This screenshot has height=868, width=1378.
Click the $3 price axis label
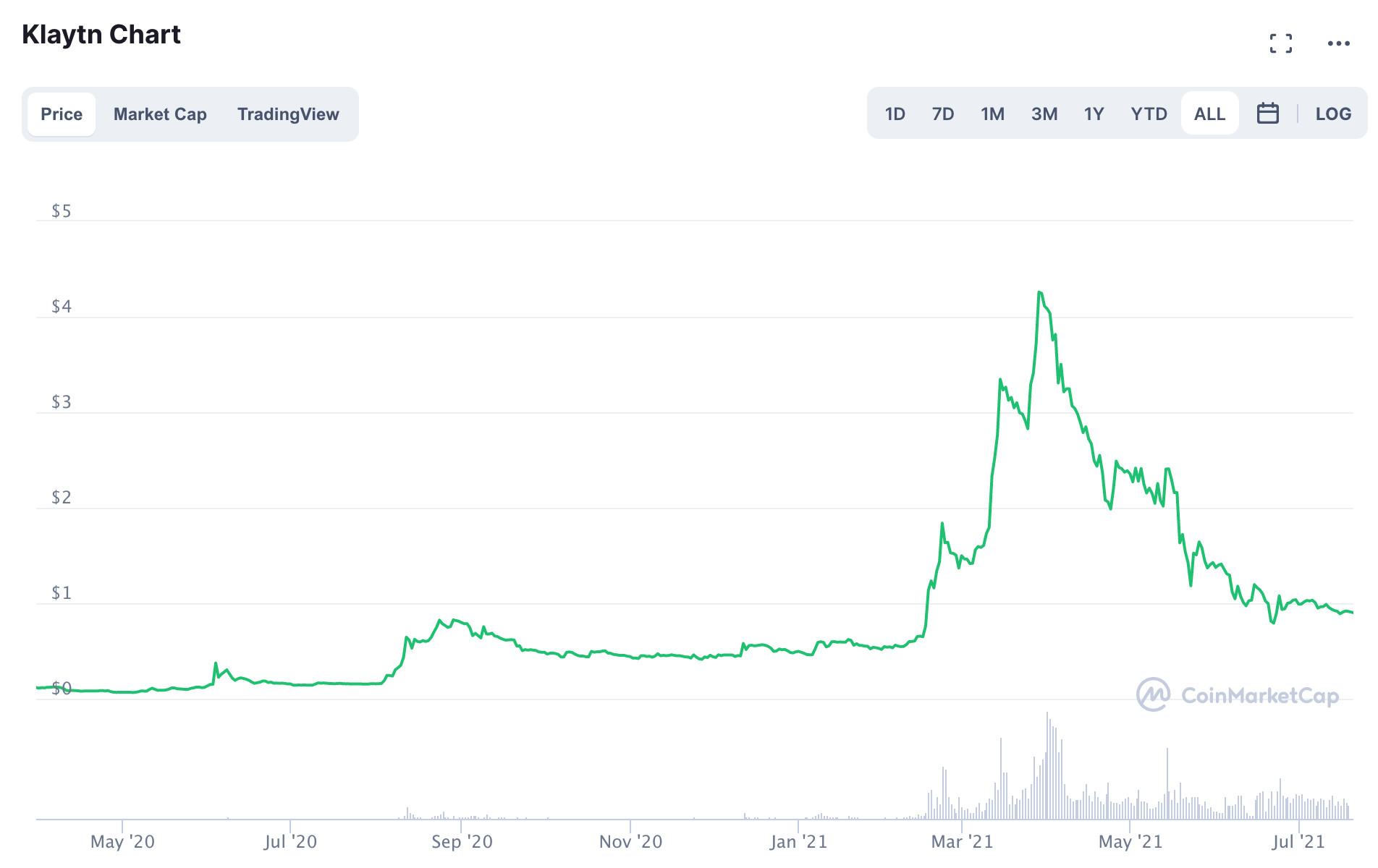pos(62,401)
